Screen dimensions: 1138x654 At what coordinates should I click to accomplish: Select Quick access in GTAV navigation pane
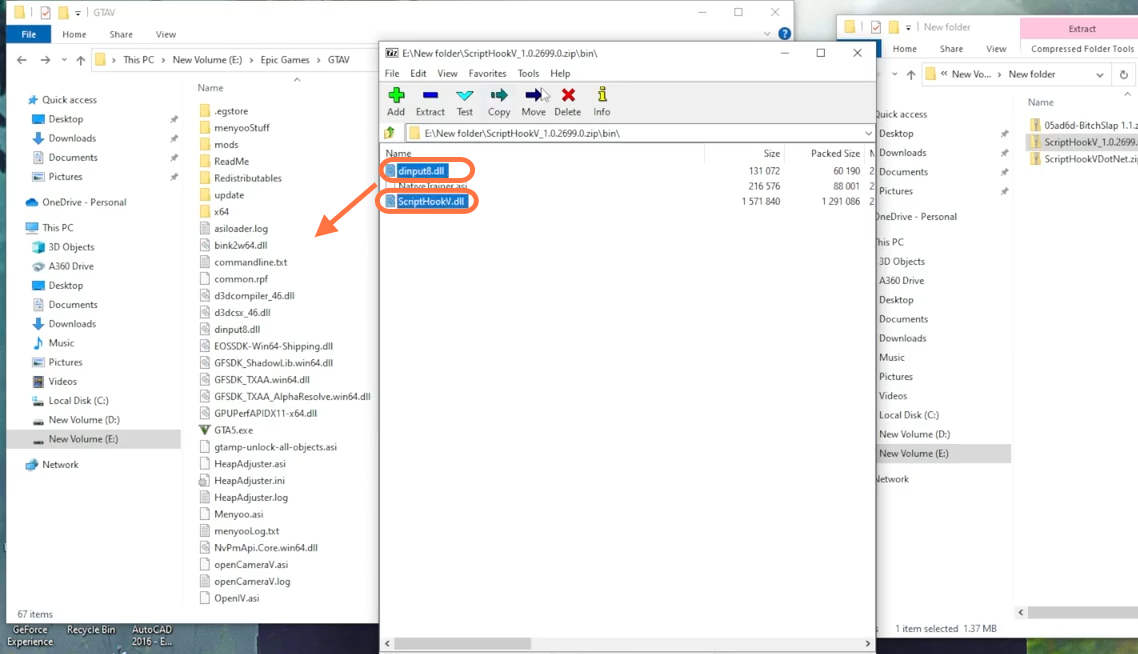(x=69, y=99)
